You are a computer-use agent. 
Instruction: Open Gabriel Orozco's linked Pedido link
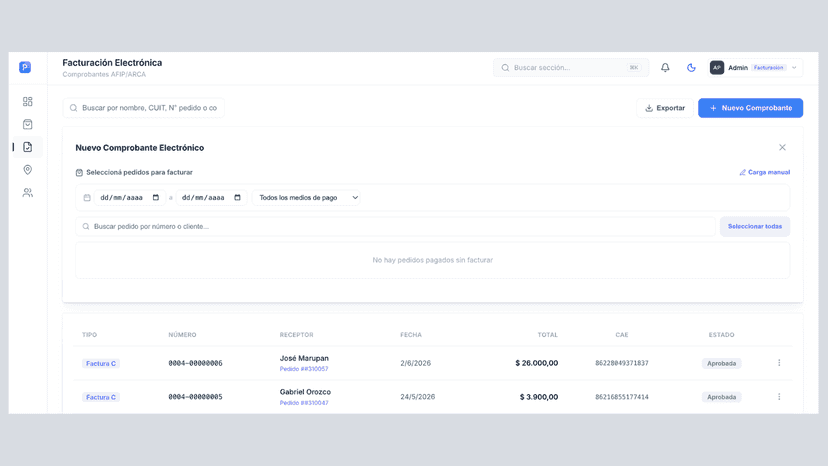coord(304,403)
